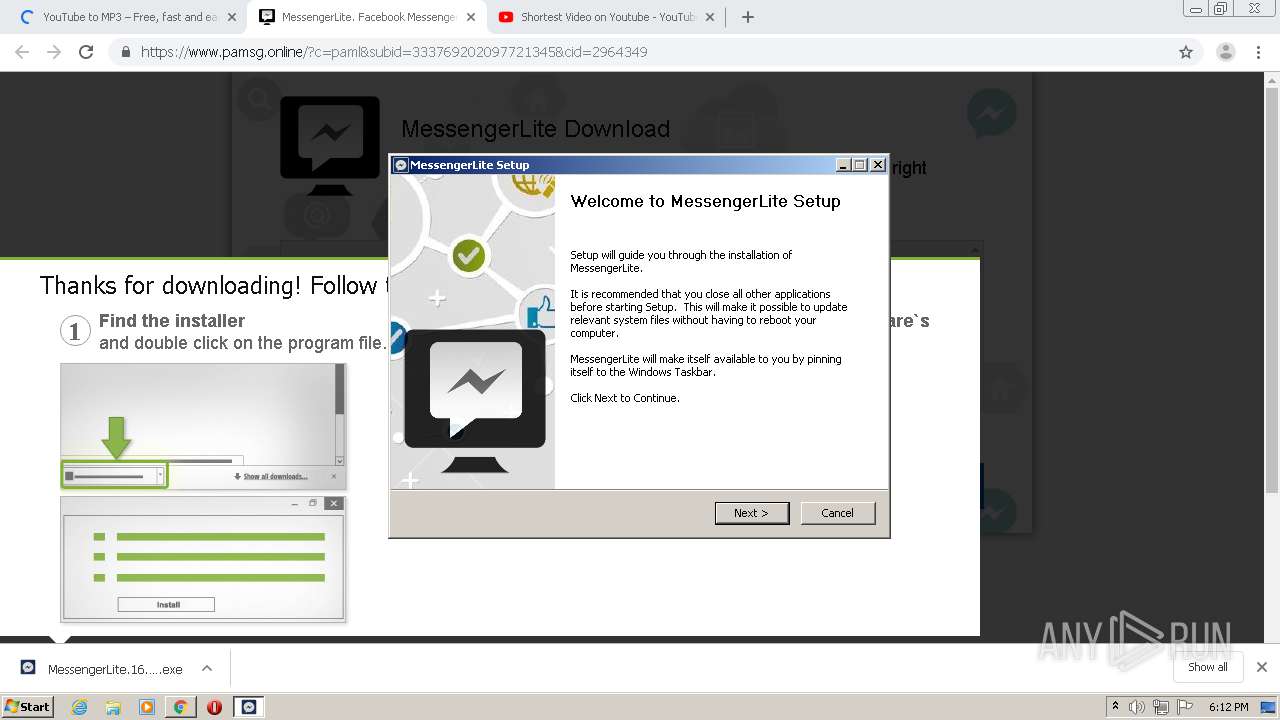Screen dimensions: 1280x720
Task: Click the installer instructions thumbnail
Action: point(203,426)
